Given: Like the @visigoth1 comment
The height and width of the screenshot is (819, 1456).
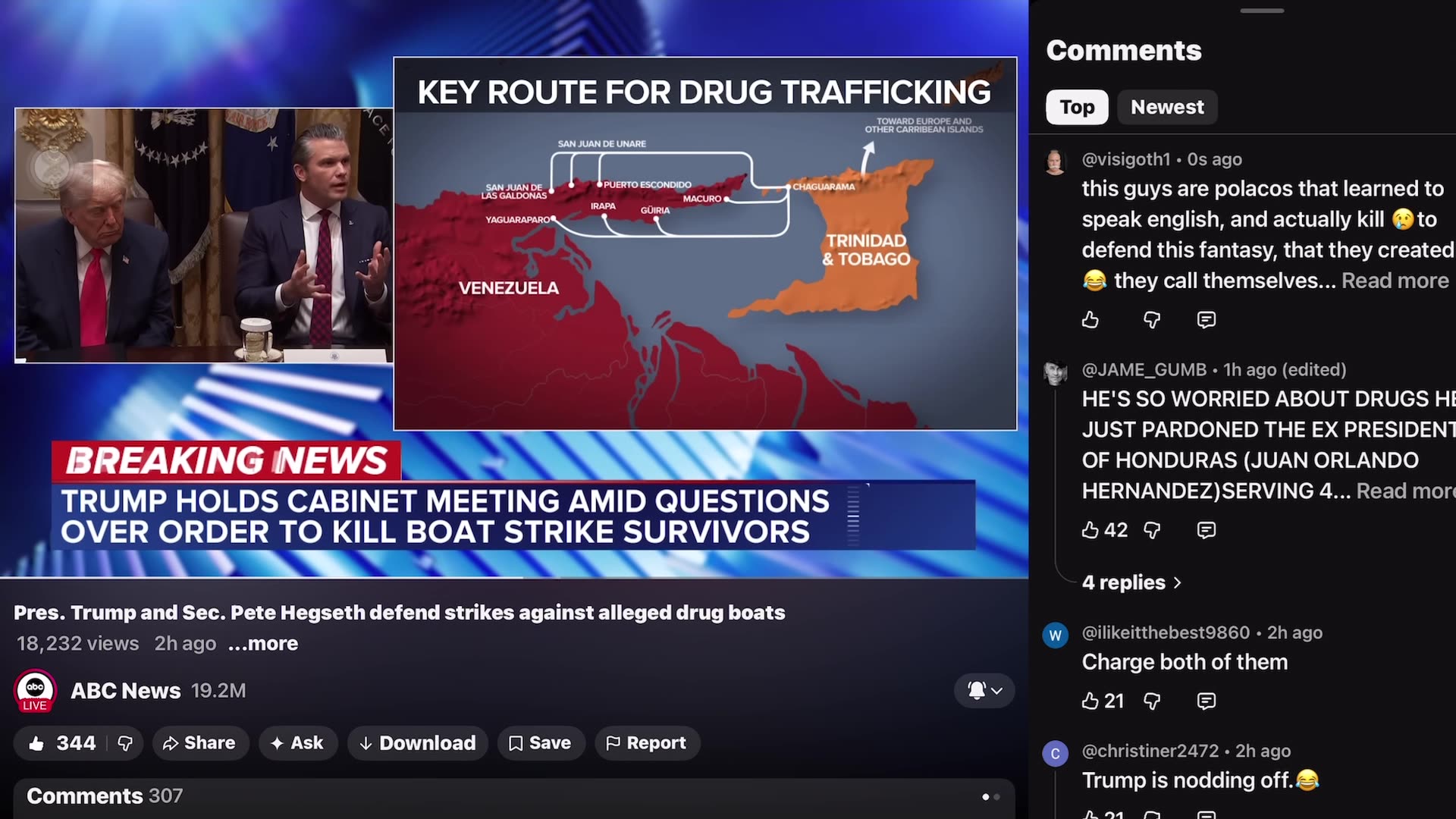Looking at the screenshot, I should tap(1090, 320).
